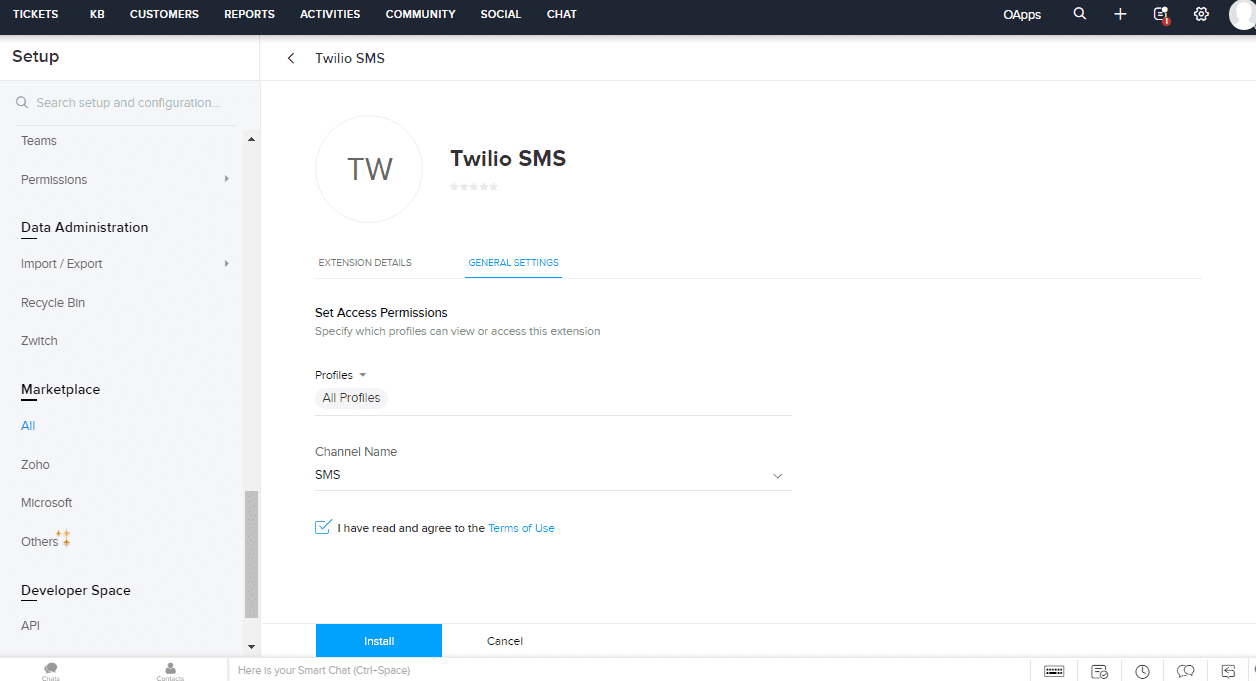1256x681 pixels.
Task: Click the sidebar scrollbar thumb
Action: tap(251, 554)
